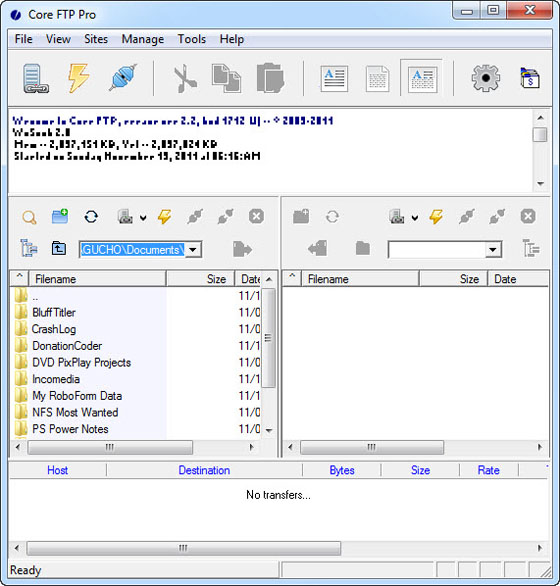The width and height of the screenshot is (560, 586).
Task: Sort remote files by Filename column
Action: 360,279
